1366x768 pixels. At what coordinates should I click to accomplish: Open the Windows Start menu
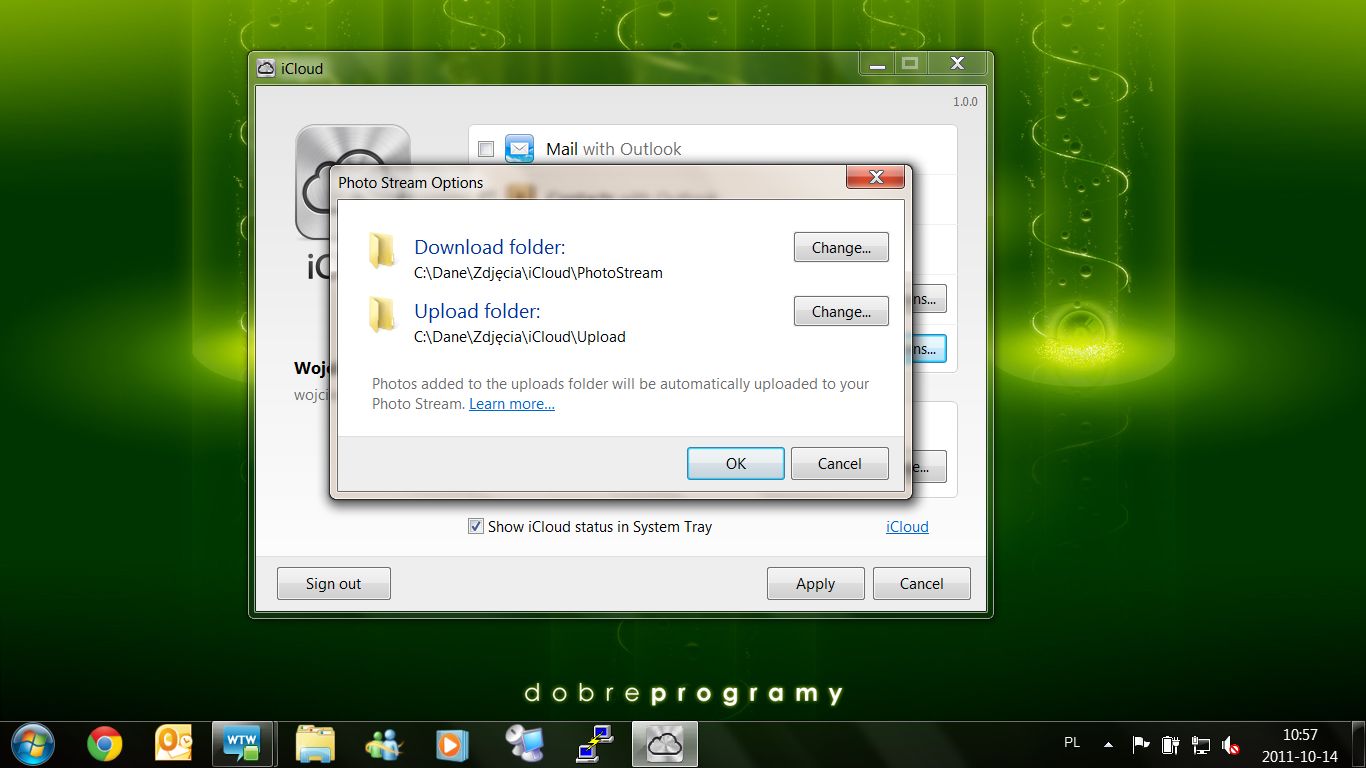(x=33, y=744)
